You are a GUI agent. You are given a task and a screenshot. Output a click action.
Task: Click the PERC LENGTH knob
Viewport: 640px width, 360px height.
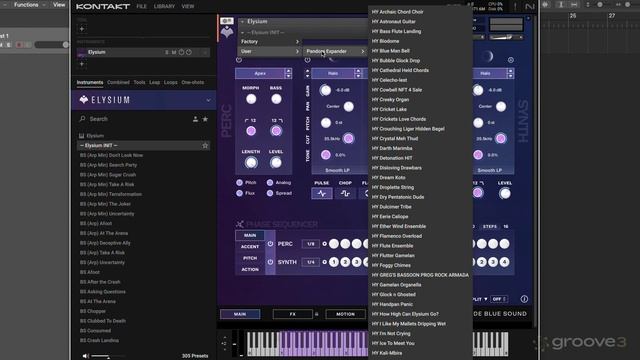(x=251, y=162)
